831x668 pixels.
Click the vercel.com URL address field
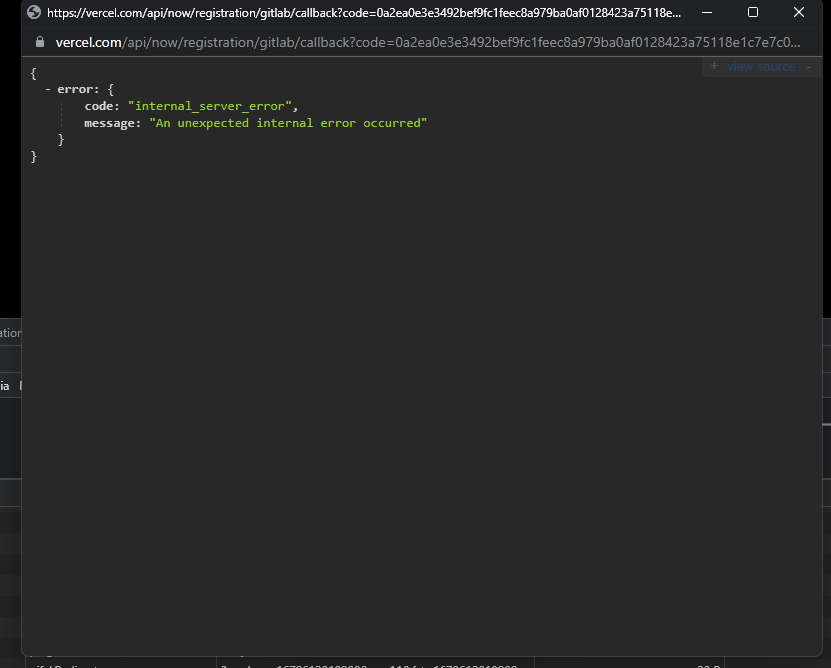pyautogui.click(x=428, y=42)
